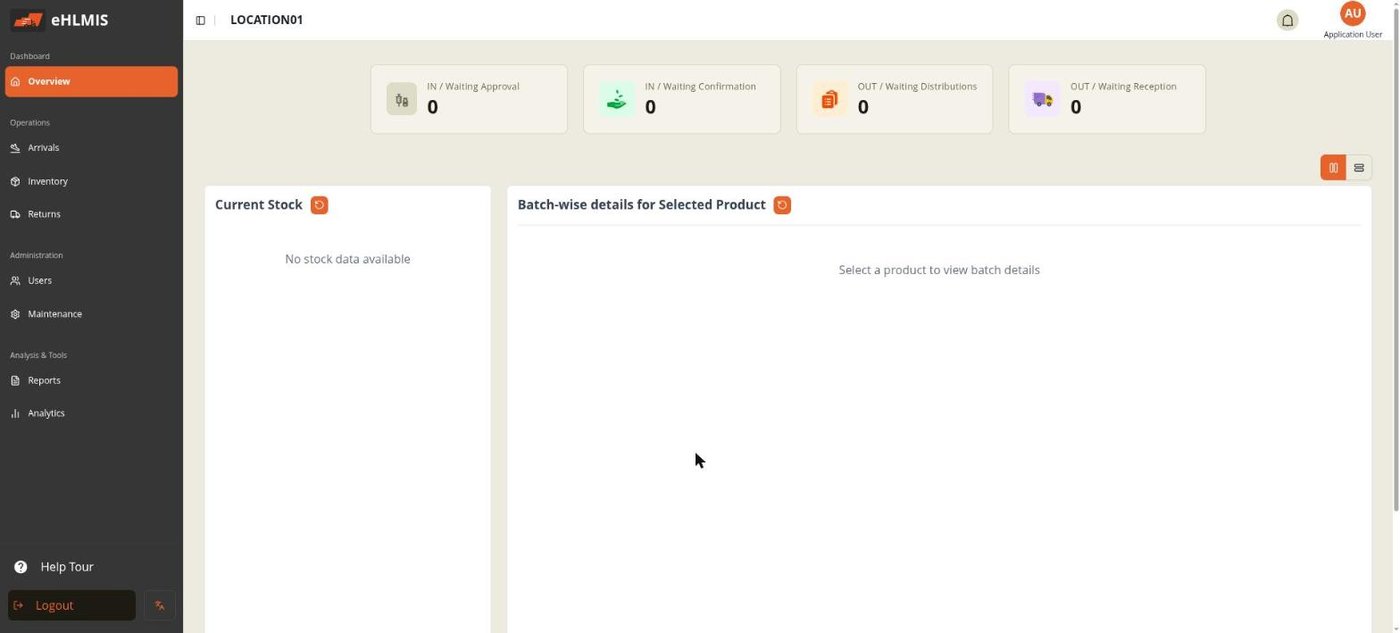Open the Inventory menu item

coord(91,181)
